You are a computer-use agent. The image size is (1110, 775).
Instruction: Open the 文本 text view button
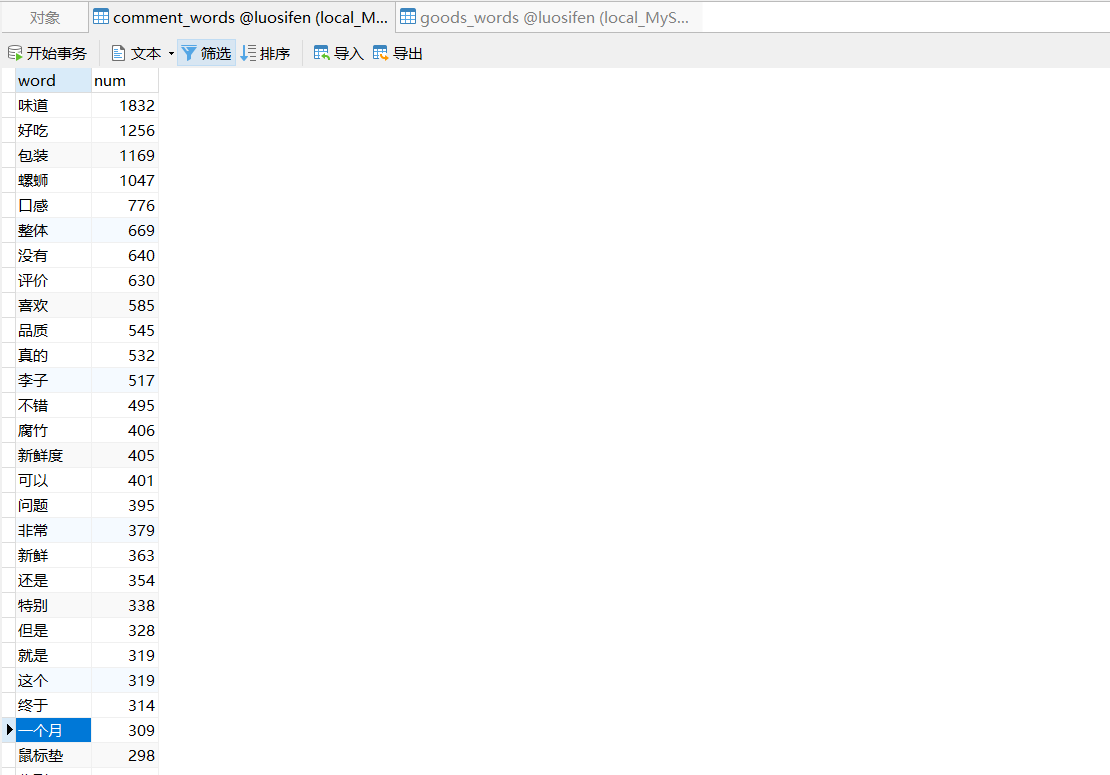coord(137,53)
